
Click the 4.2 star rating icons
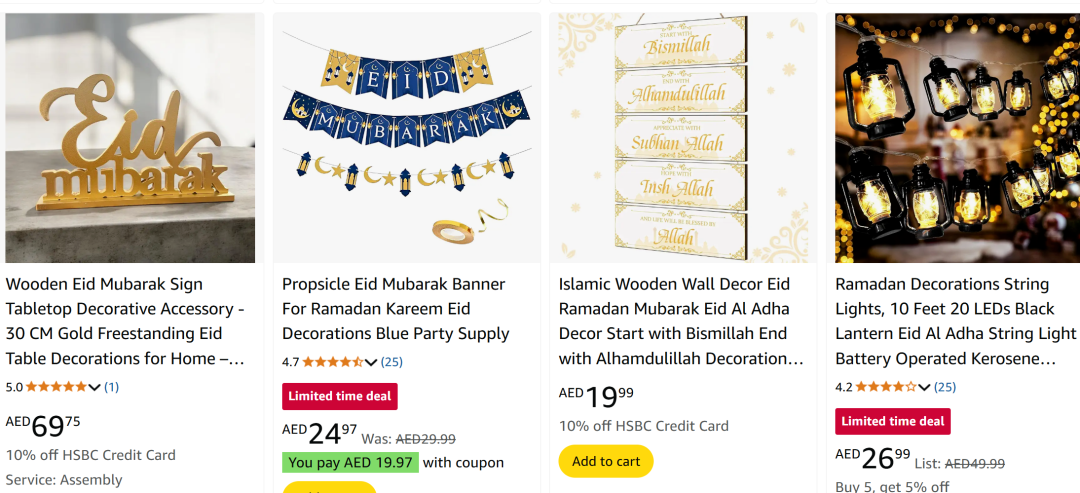tap(886, 387)
